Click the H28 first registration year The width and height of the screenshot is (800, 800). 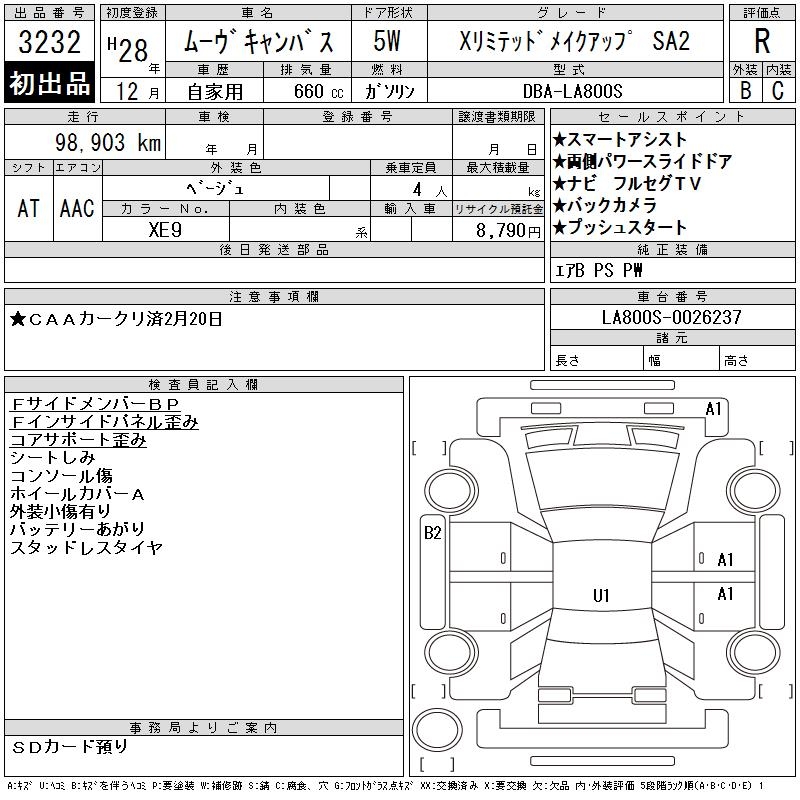pos(129,49)
